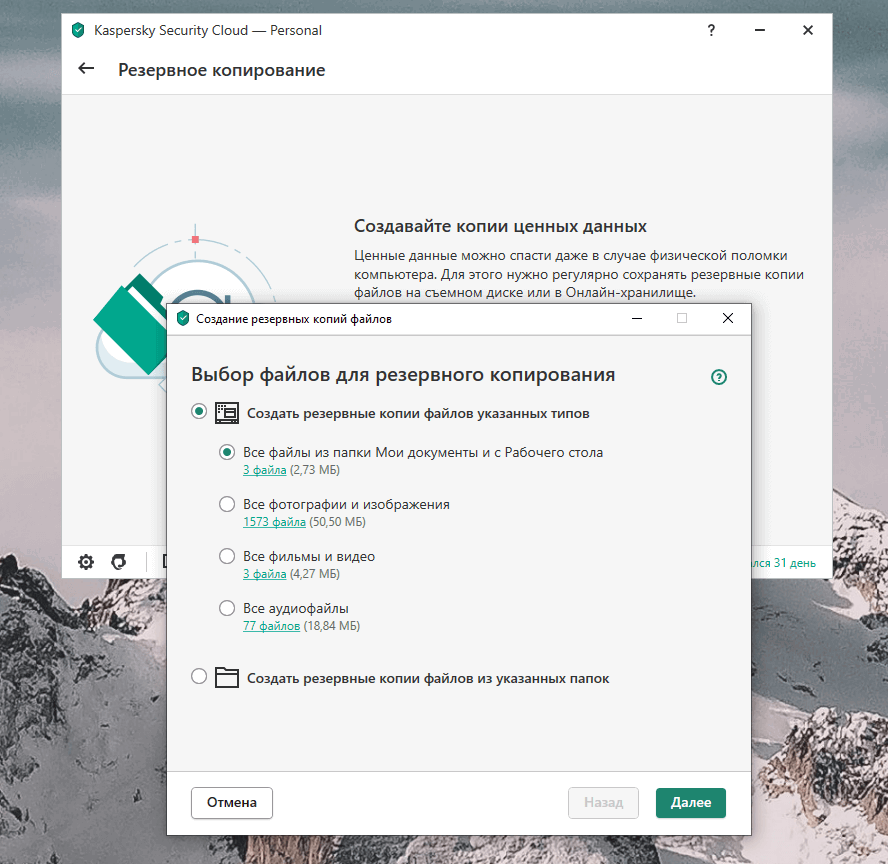This screenshot has height=864, width=888.
Task: Click 'Создавайте копии ценных данных' heading
Action: coord(500,226)
